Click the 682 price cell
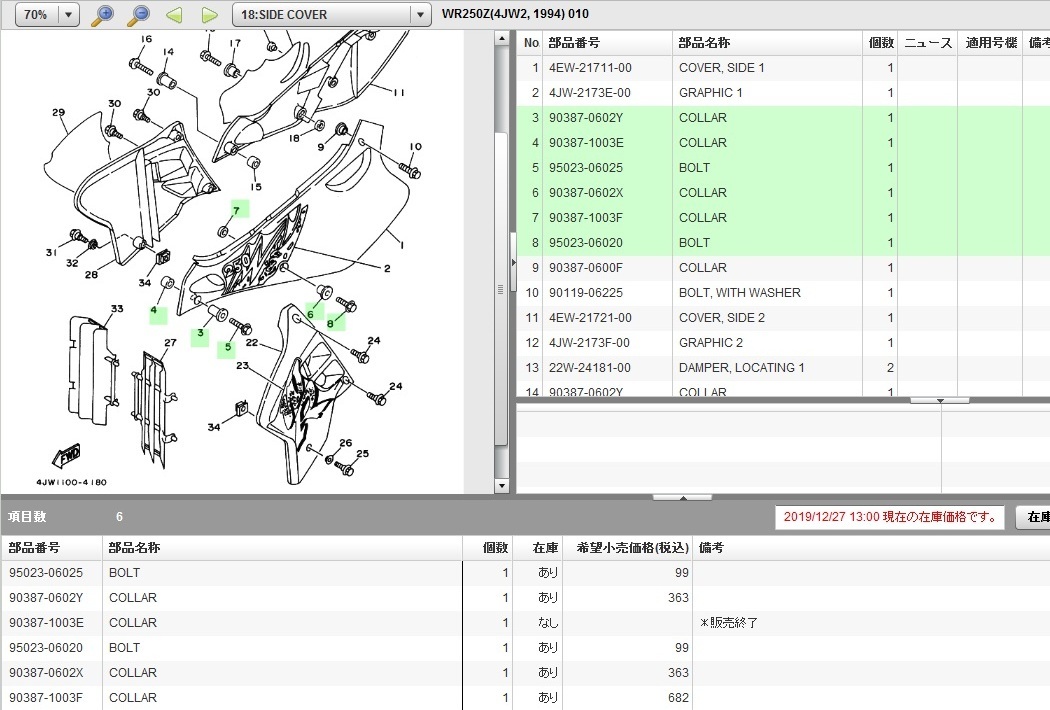1050x710 pixels. click(678, 698)
